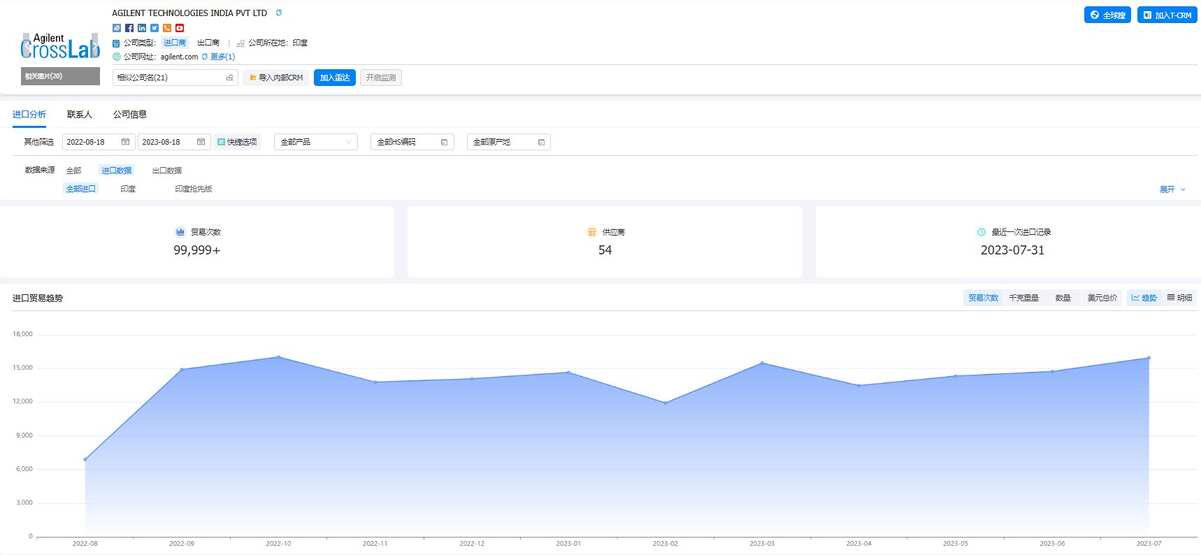Open the 全部产品 products dropdown
The height and width of the screenshot is (555, 1201).
316,142
